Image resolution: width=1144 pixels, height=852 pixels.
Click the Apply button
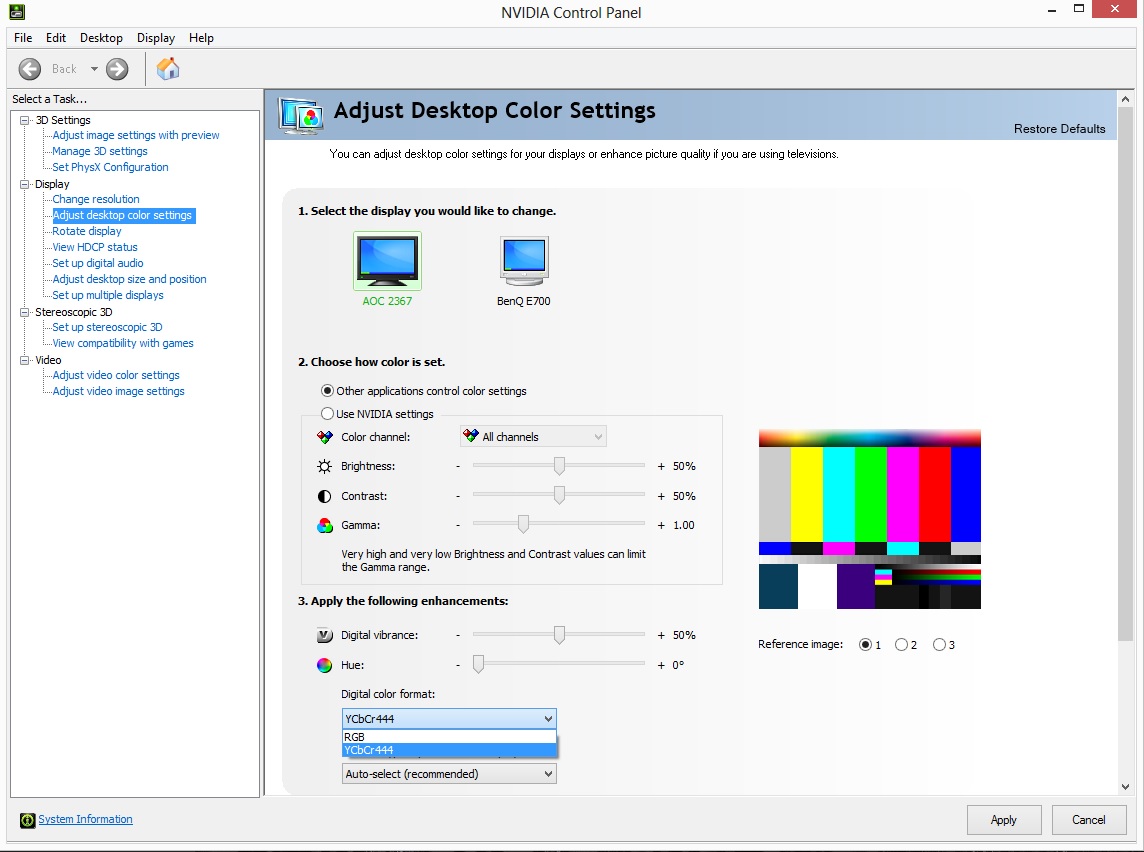coord(1004,820)
